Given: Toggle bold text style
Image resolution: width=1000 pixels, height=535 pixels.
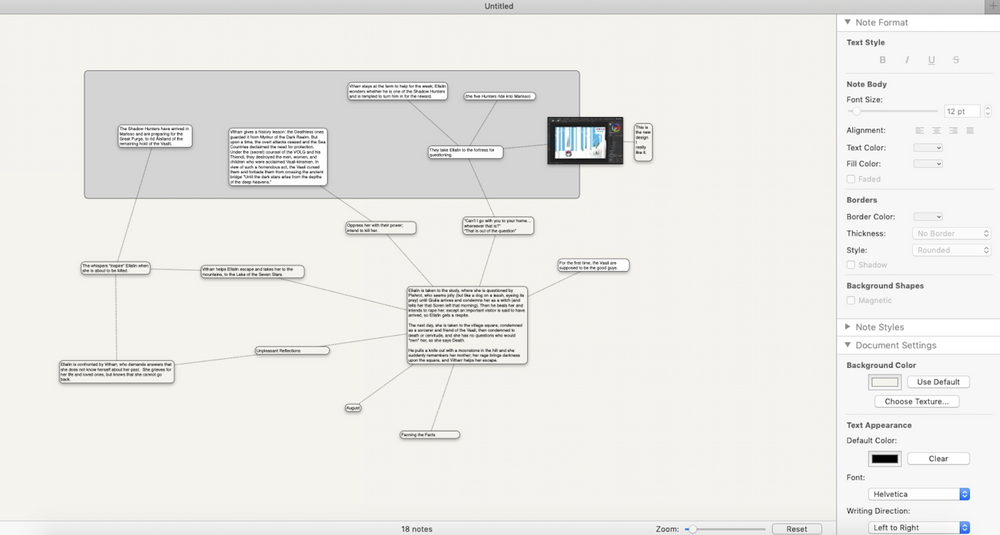Looking at the screenshot, I should coord(882,60).
